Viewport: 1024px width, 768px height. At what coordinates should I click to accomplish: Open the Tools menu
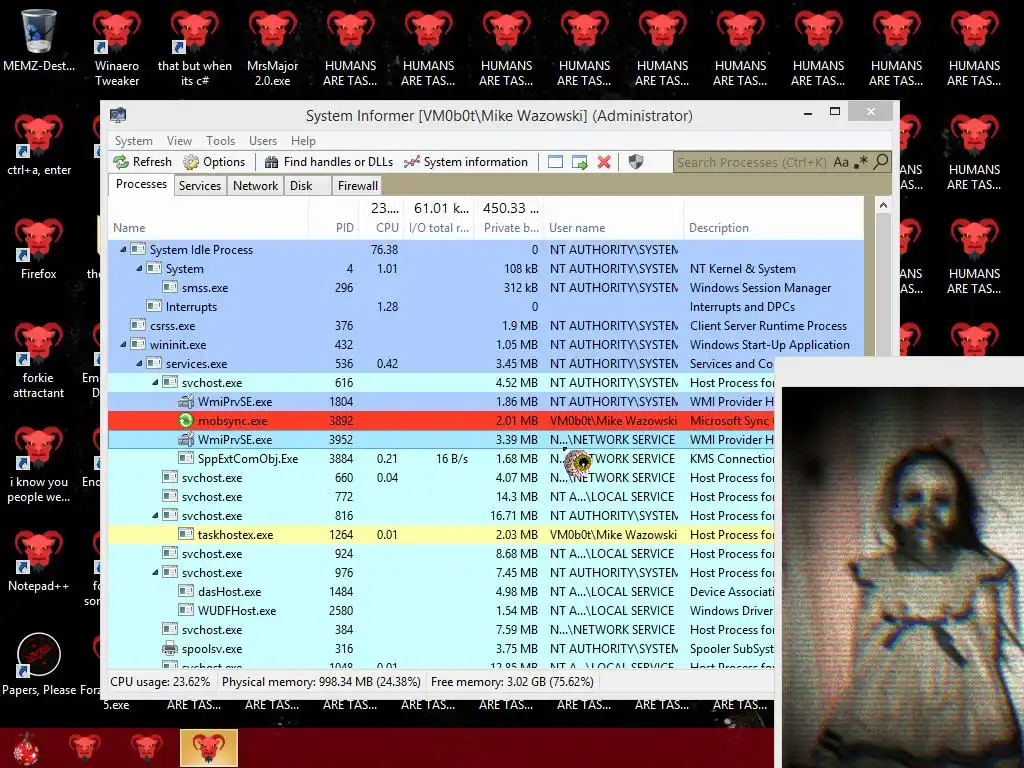[x=220, y=140]
